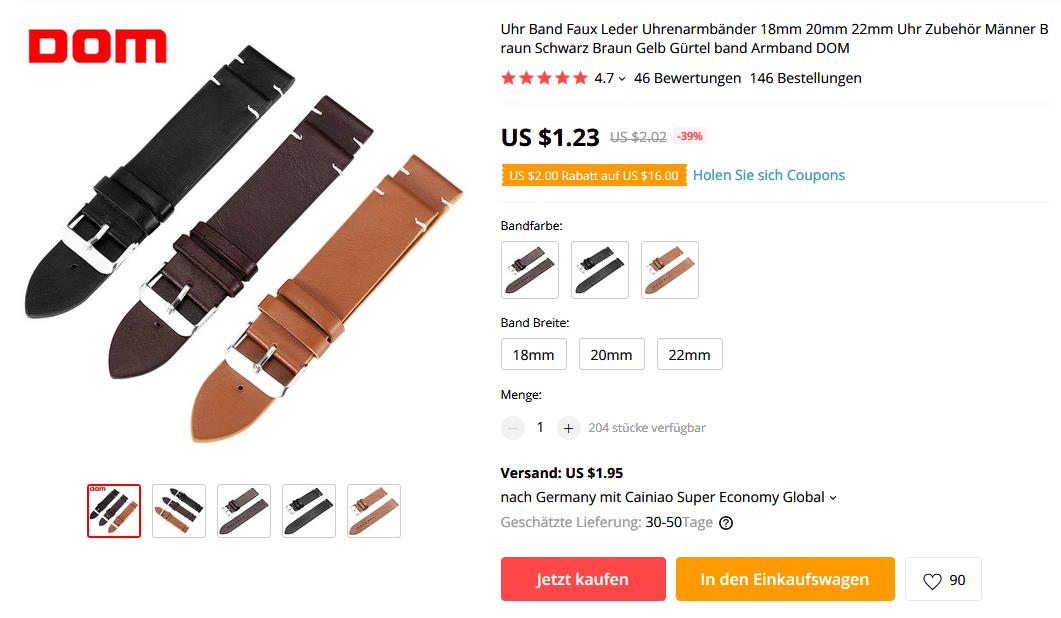Click the DOM brand logo

tap(97, 47)
